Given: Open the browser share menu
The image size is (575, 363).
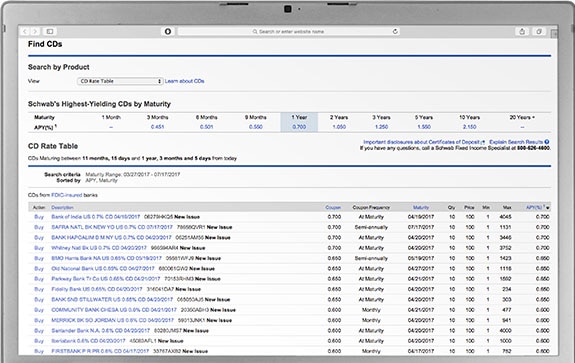Looking at the screenshot, I should pos(522,32).
